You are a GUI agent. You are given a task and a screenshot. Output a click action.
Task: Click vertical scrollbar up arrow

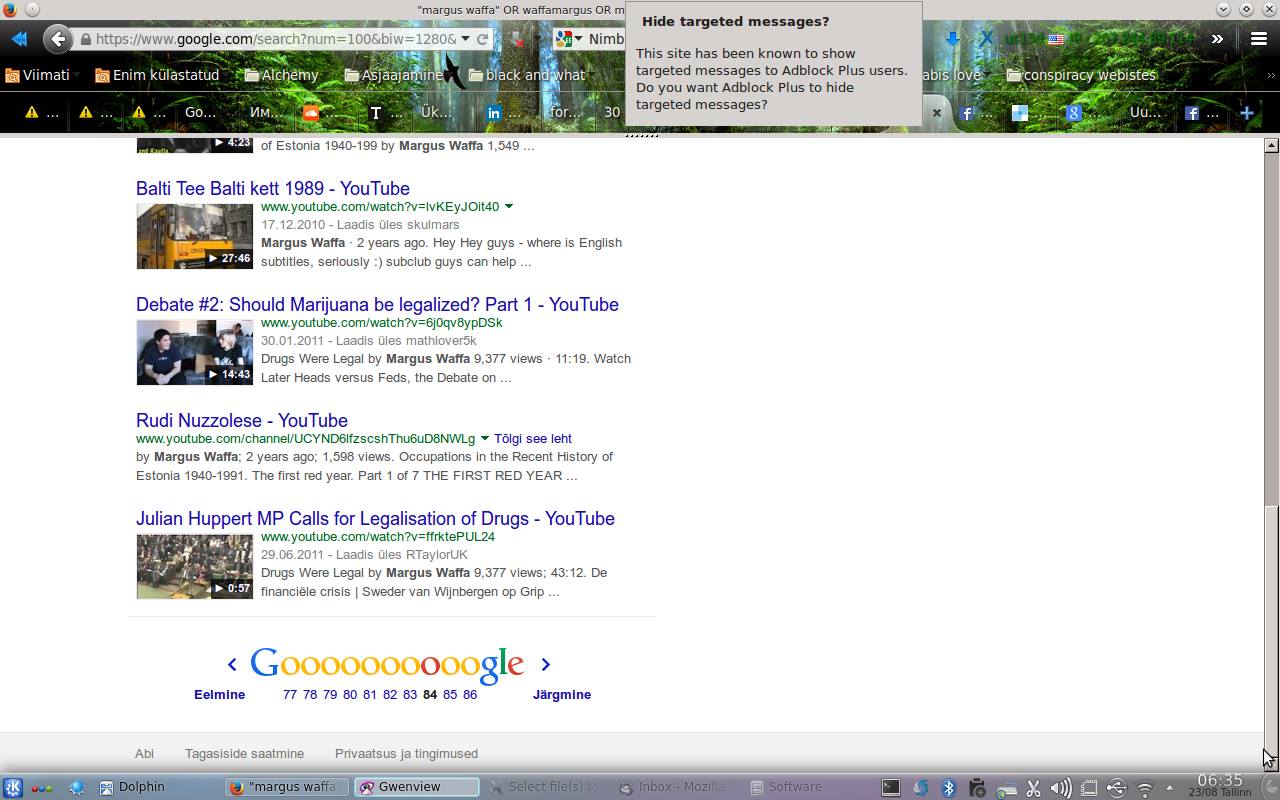pyautogui.click(x=1271, y=146)
